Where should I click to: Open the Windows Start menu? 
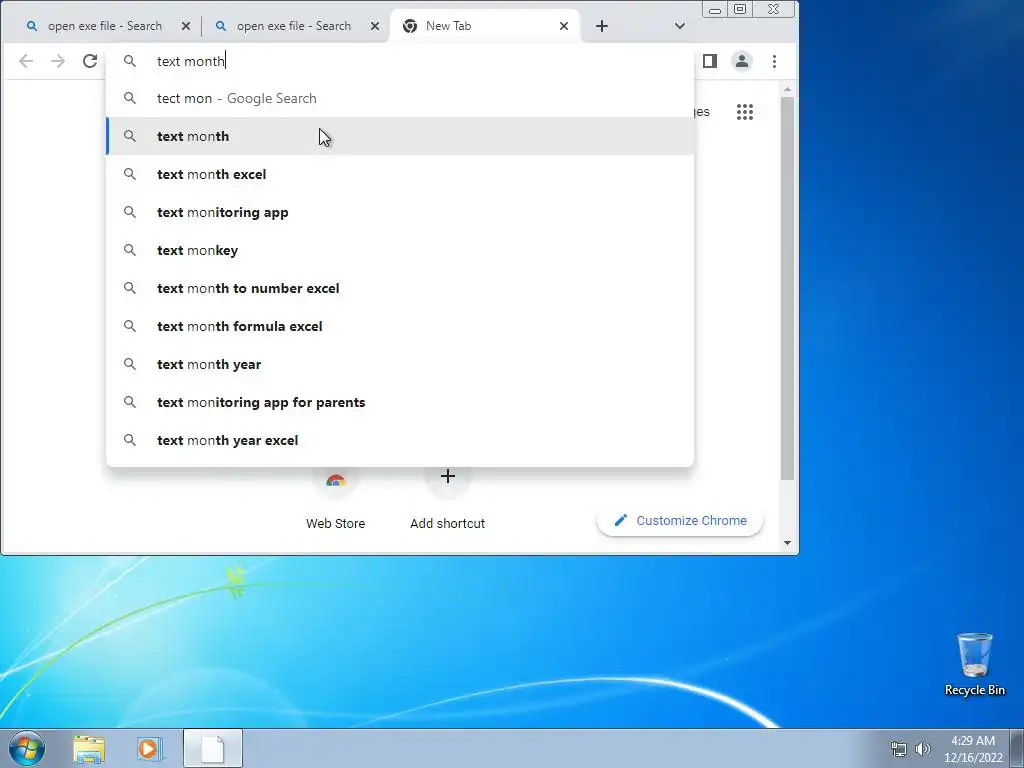(27, 748)
